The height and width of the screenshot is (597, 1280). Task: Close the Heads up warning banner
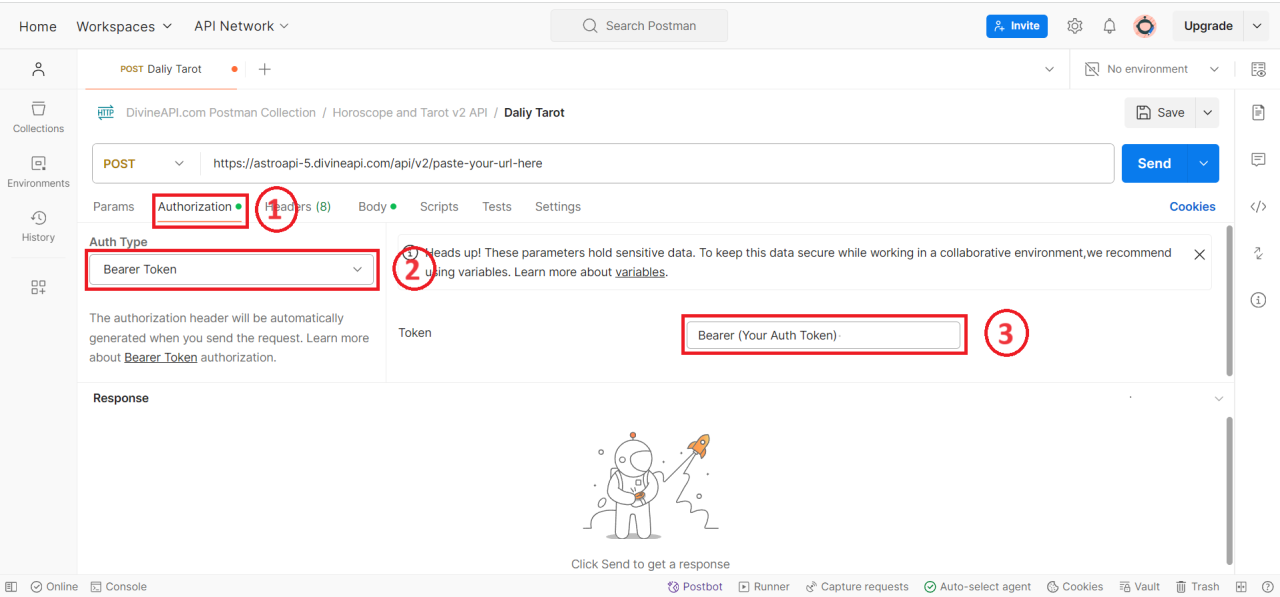tap(1199, 255)
